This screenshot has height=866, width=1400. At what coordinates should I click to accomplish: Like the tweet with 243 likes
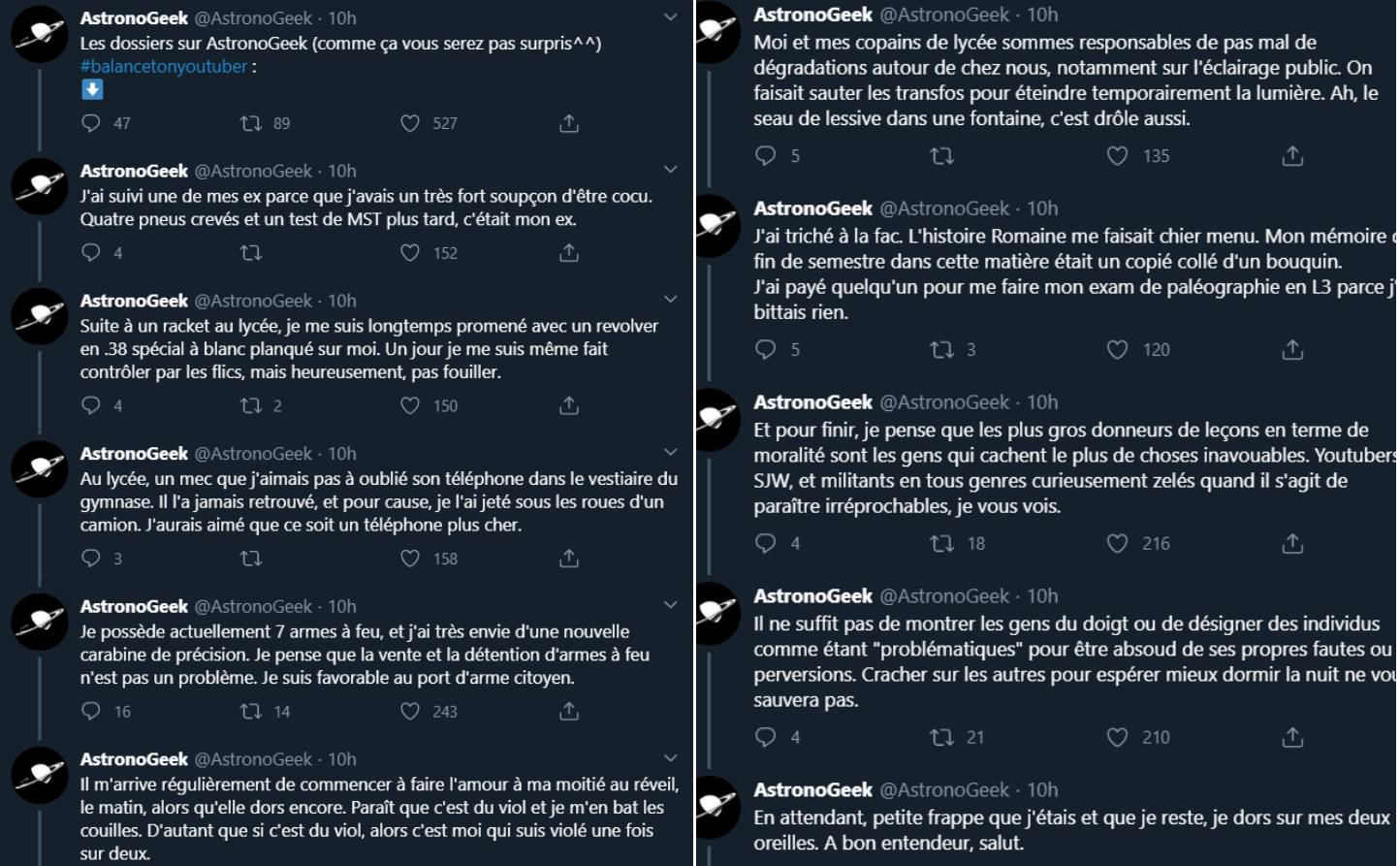410,711
